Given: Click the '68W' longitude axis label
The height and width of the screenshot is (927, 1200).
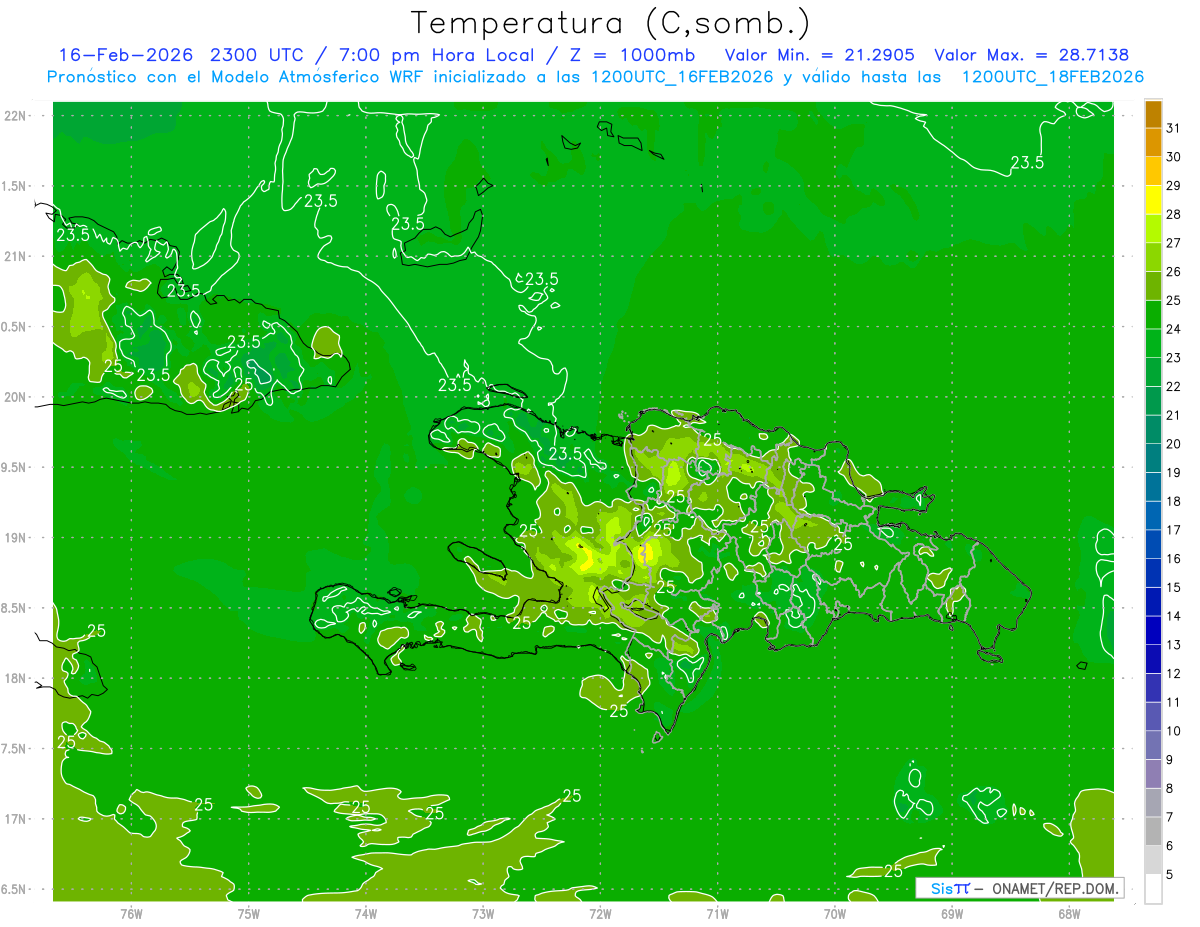Looking at the screenshot, I should pos(1069,914).
